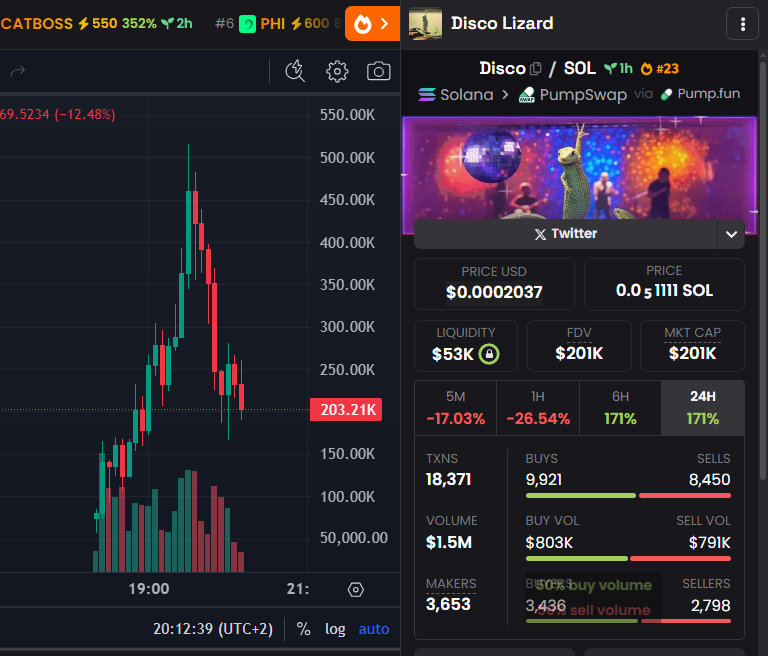Click the buys versus sells ratio bar

[628, 496]
